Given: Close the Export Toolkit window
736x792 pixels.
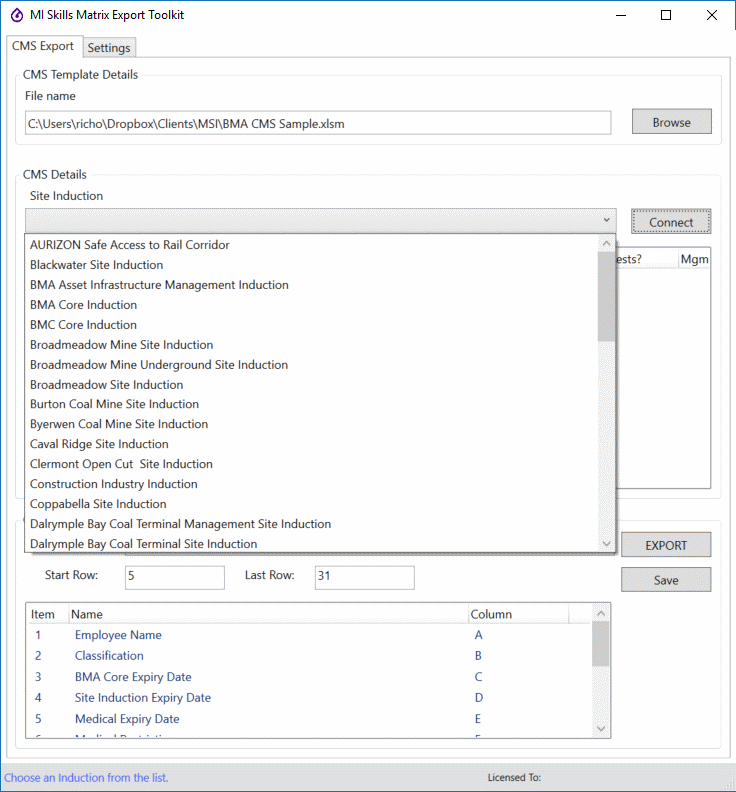Looking at the screenshot, I should tap(712, 15).
